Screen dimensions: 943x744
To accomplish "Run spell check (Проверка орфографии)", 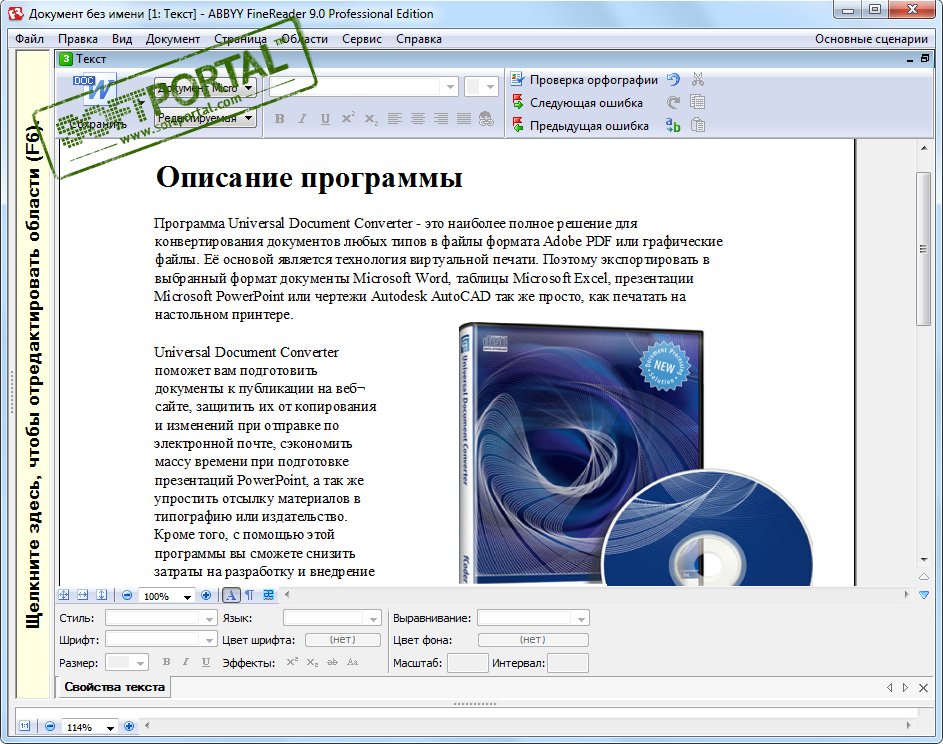I will [x=584, y=80].
